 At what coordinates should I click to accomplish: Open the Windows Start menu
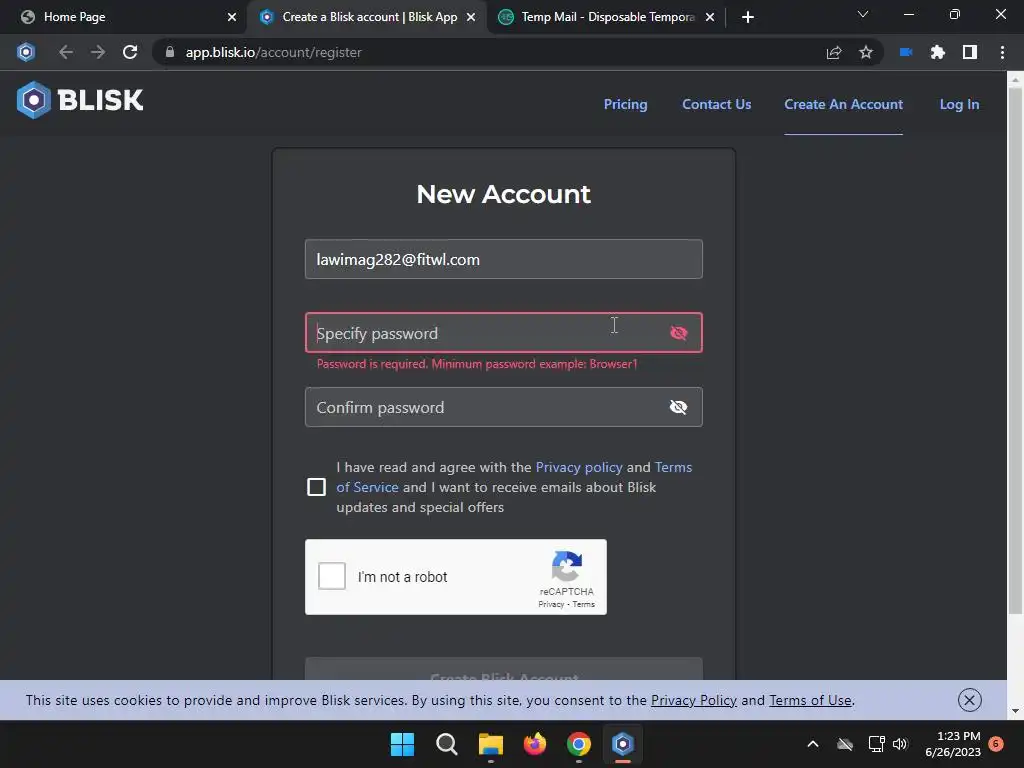coord(402,744)
